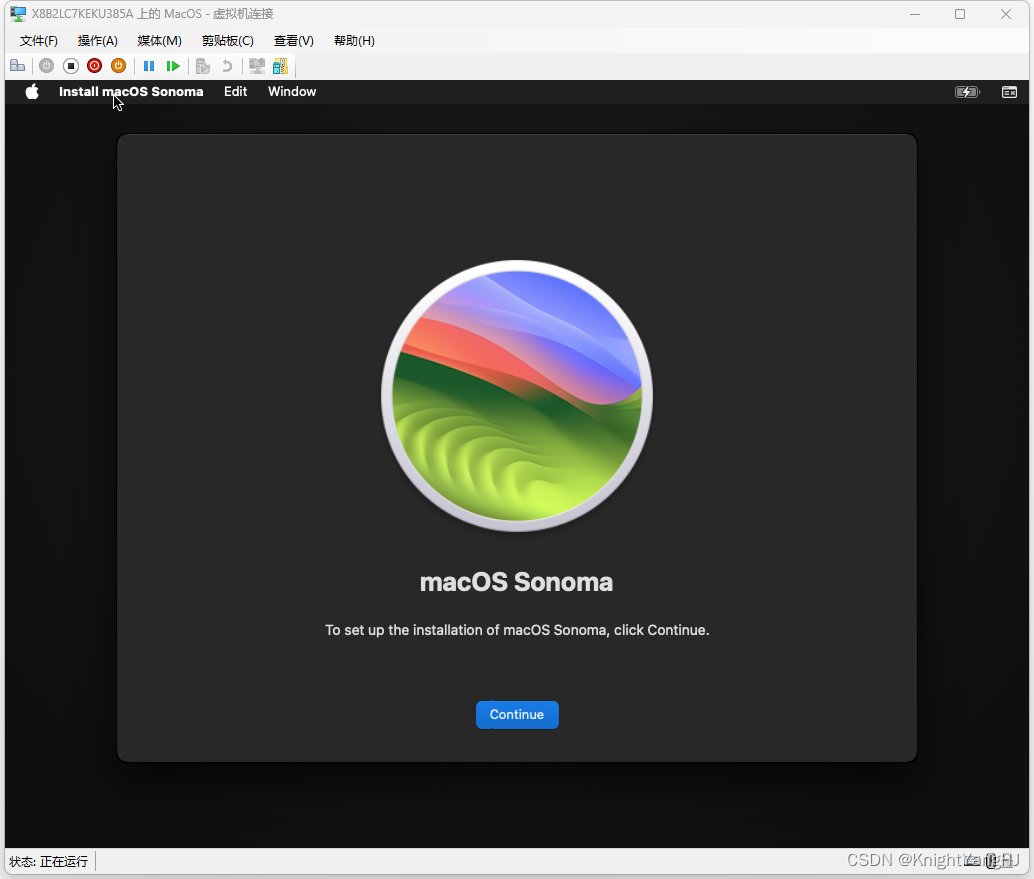The width and height of the screenshot is (1034, 879).
Task: Open the 操作(A) menu
Action: point(98,41)
